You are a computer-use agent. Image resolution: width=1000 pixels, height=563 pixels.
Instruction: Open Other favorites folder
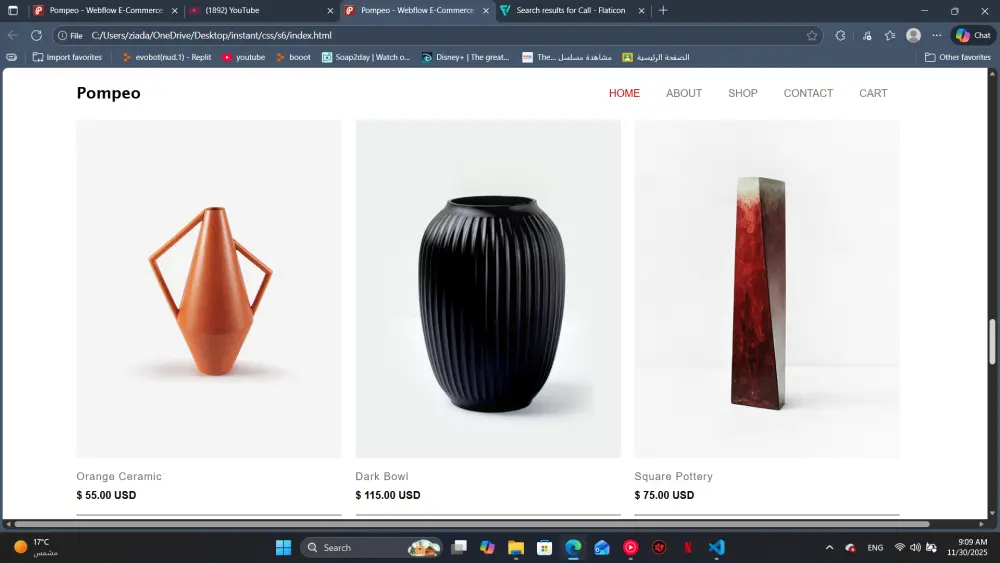pyautogui.click(x=958, y=57)
